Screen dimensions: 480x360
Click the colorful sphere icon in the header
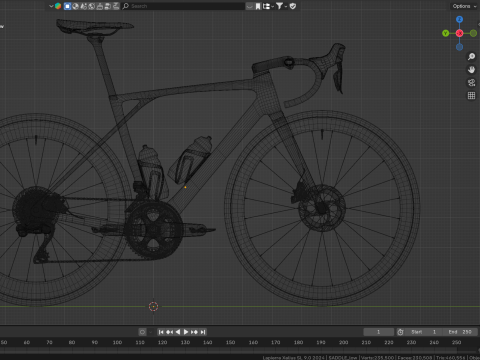click(x=58, y=6)
